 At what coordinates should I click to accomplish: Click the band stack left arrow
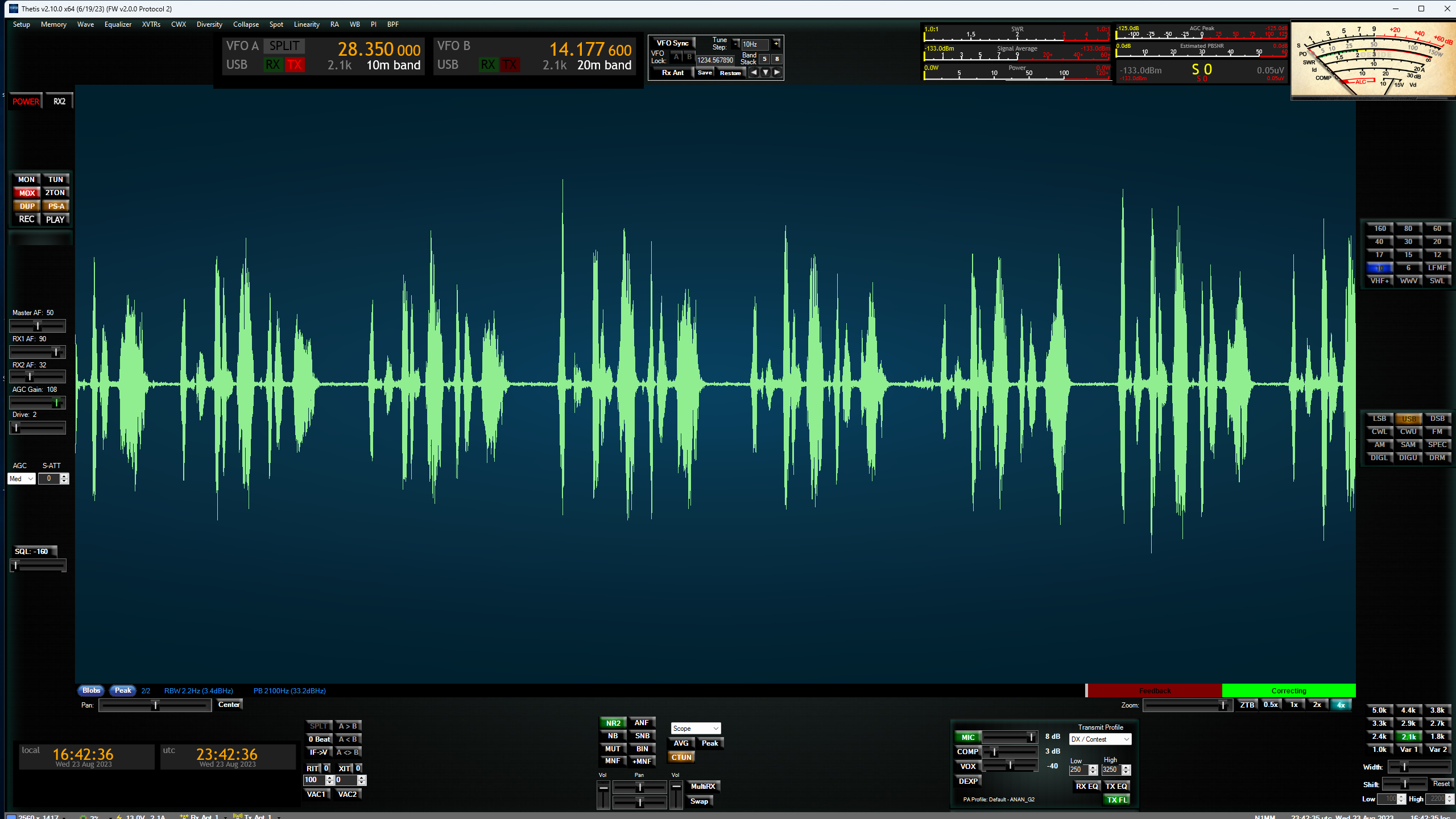point(754,72)
